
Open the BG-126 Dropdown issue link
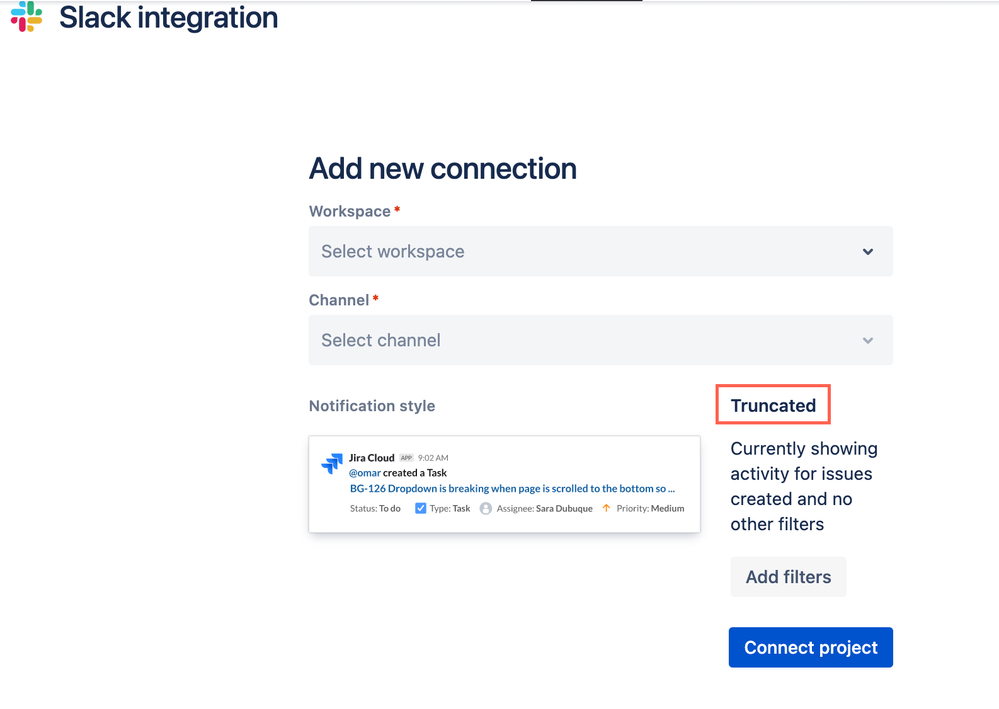click(x=512, y=489)
